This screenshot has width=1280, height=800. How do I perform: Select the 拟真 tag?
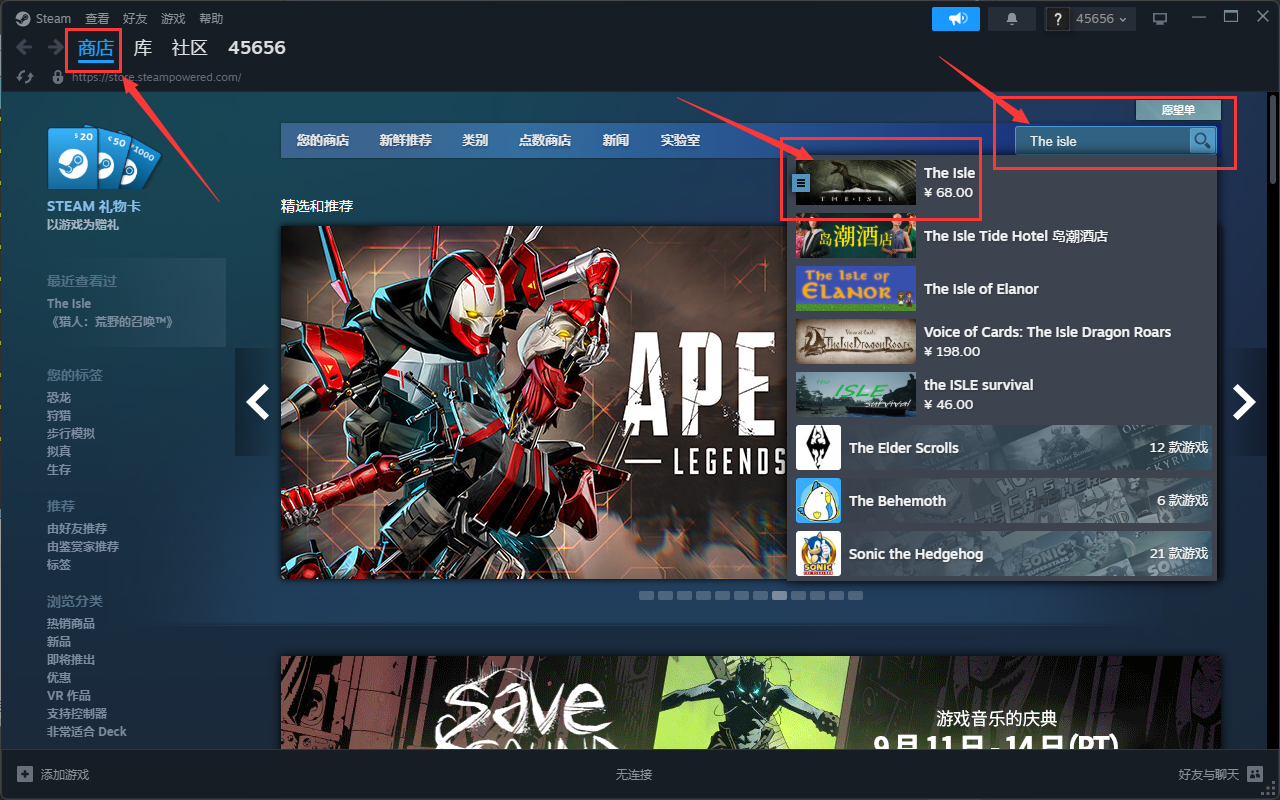(59, 451)
